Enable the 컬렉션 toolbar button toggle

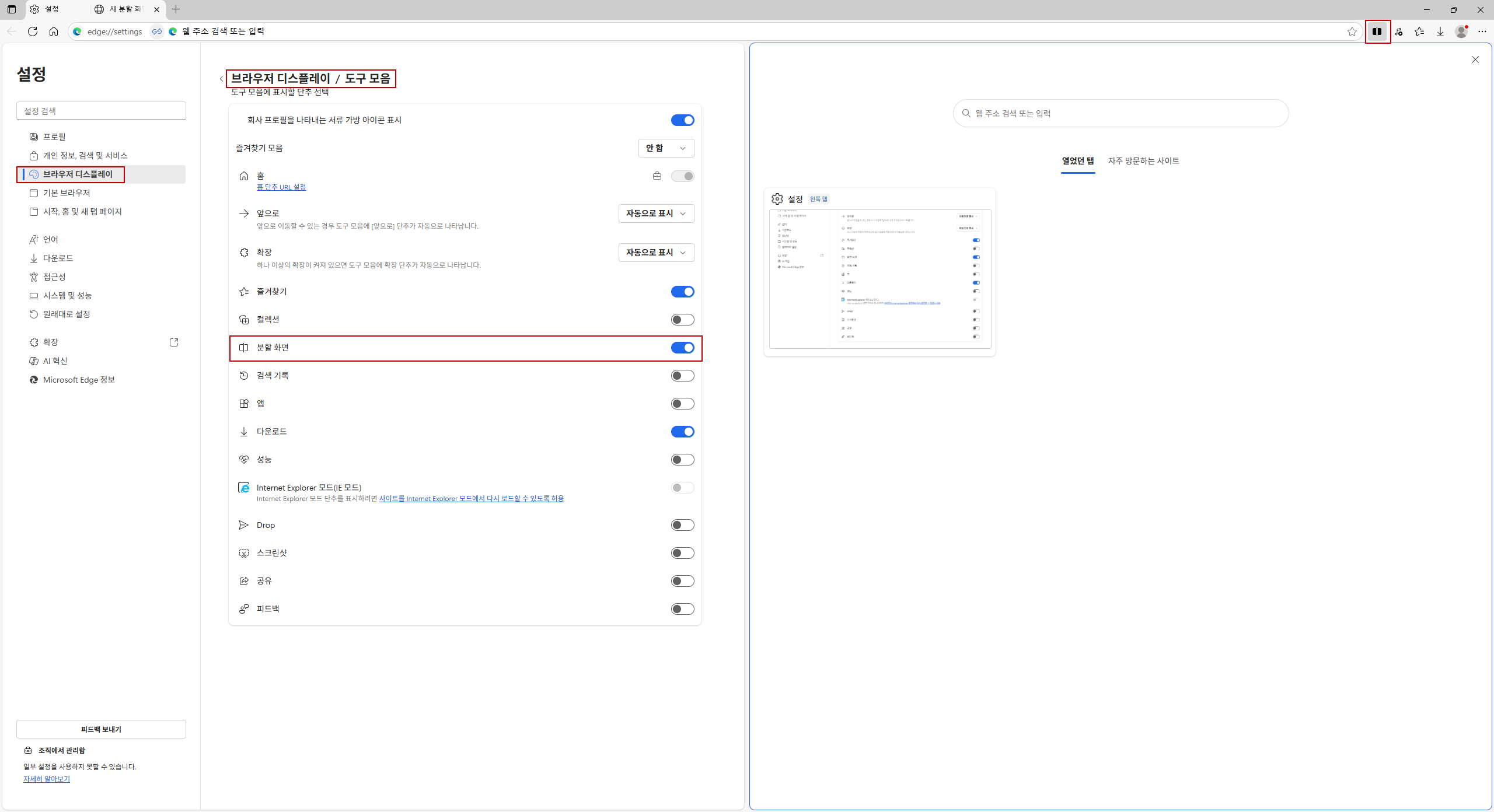(682, 320)
